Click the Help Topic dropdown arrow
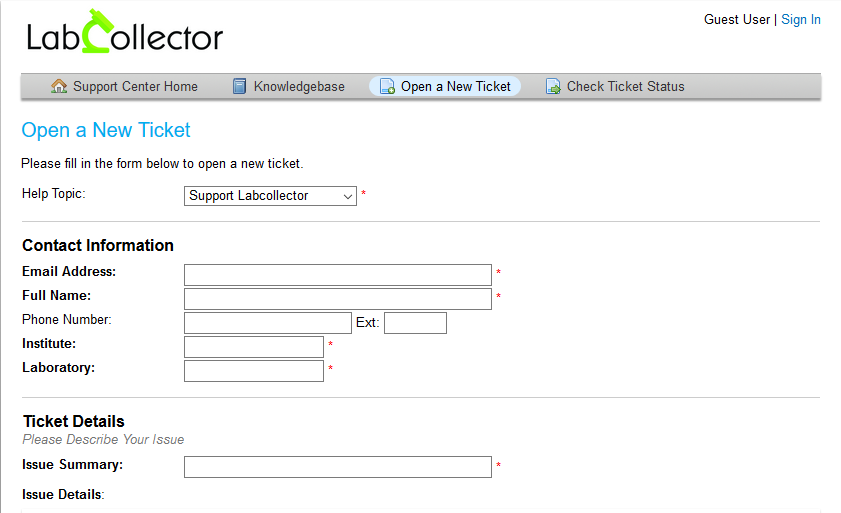The image size is (841, 513). click(x=348, y=196)
